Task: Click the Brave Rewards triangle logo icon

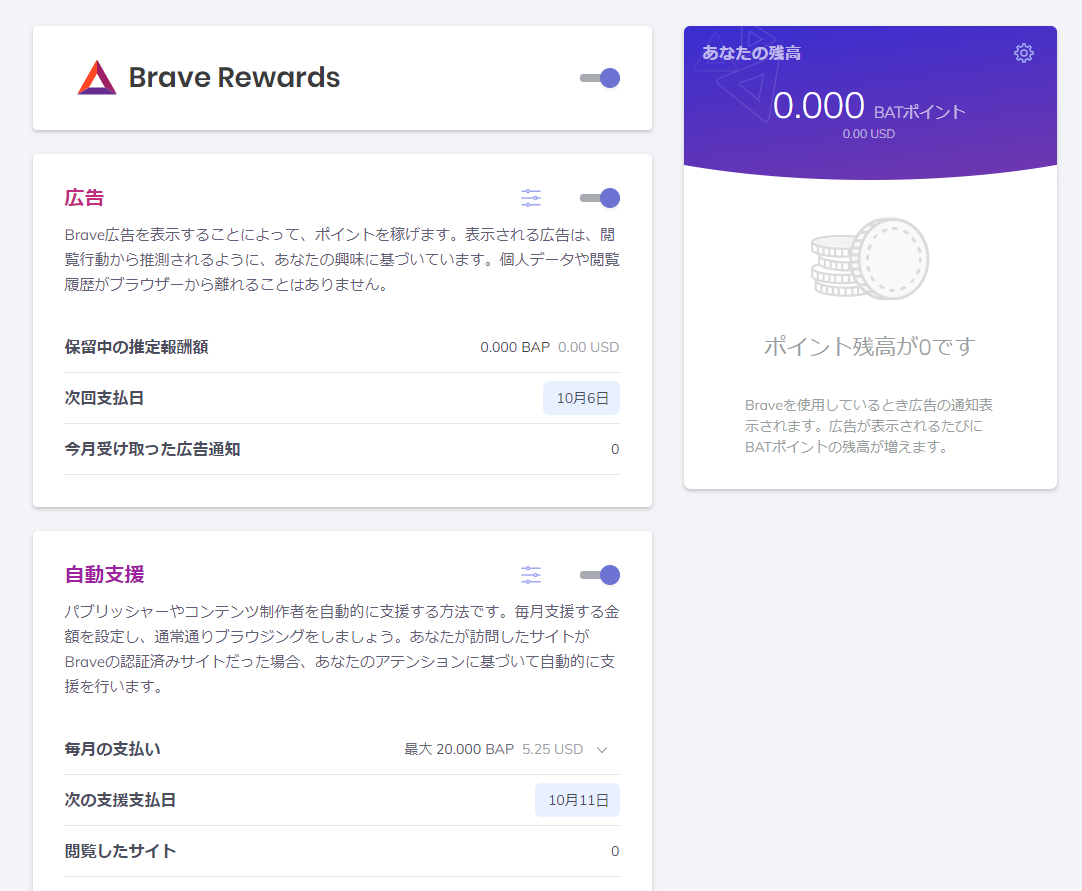Action: tap(97, 77)
